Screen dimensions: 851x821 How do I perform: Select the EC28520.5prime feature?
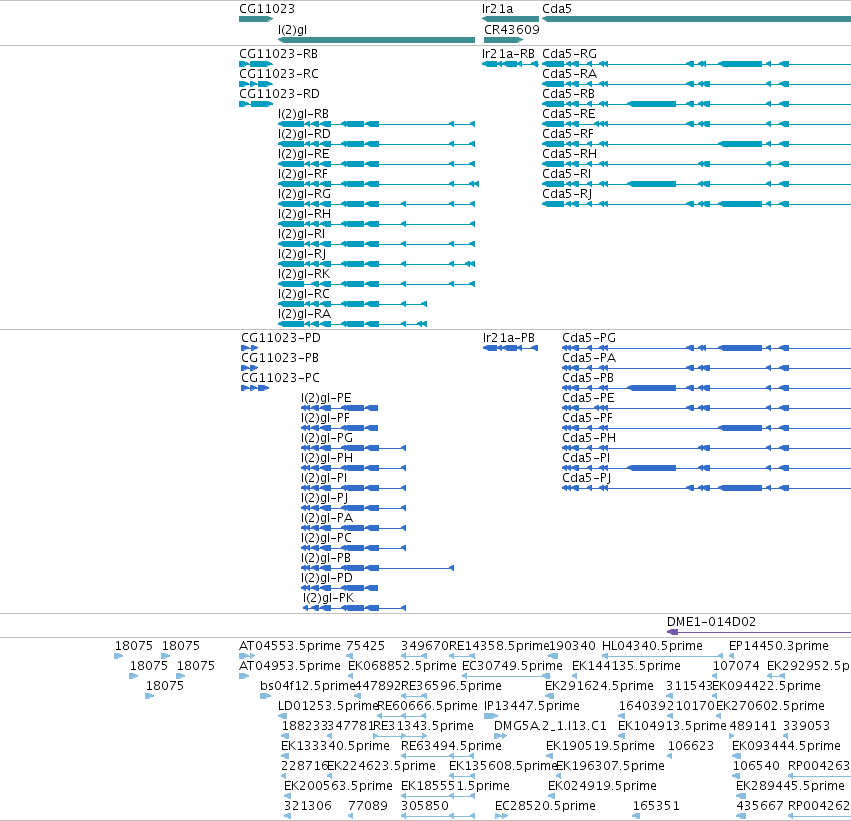tap(501, 816)
